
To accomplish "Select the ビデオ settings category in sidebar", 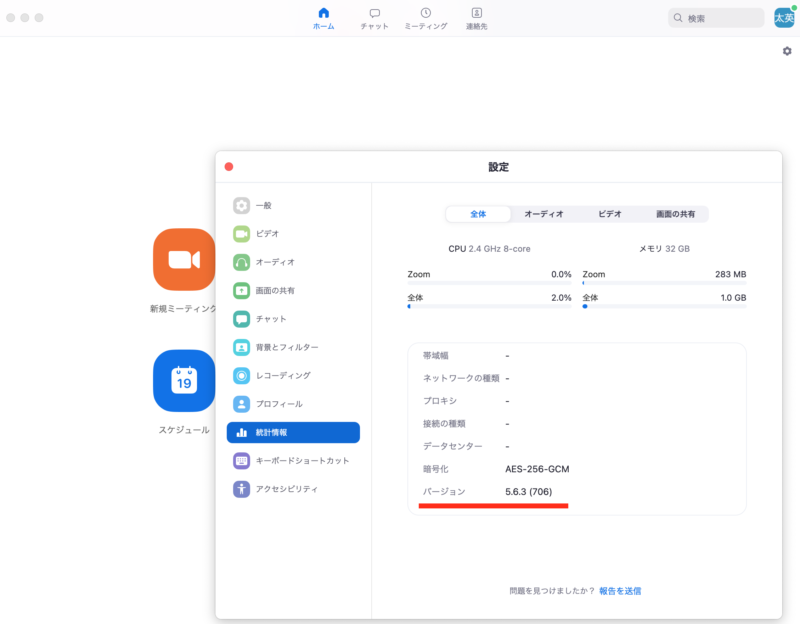I will pos(293,234).
